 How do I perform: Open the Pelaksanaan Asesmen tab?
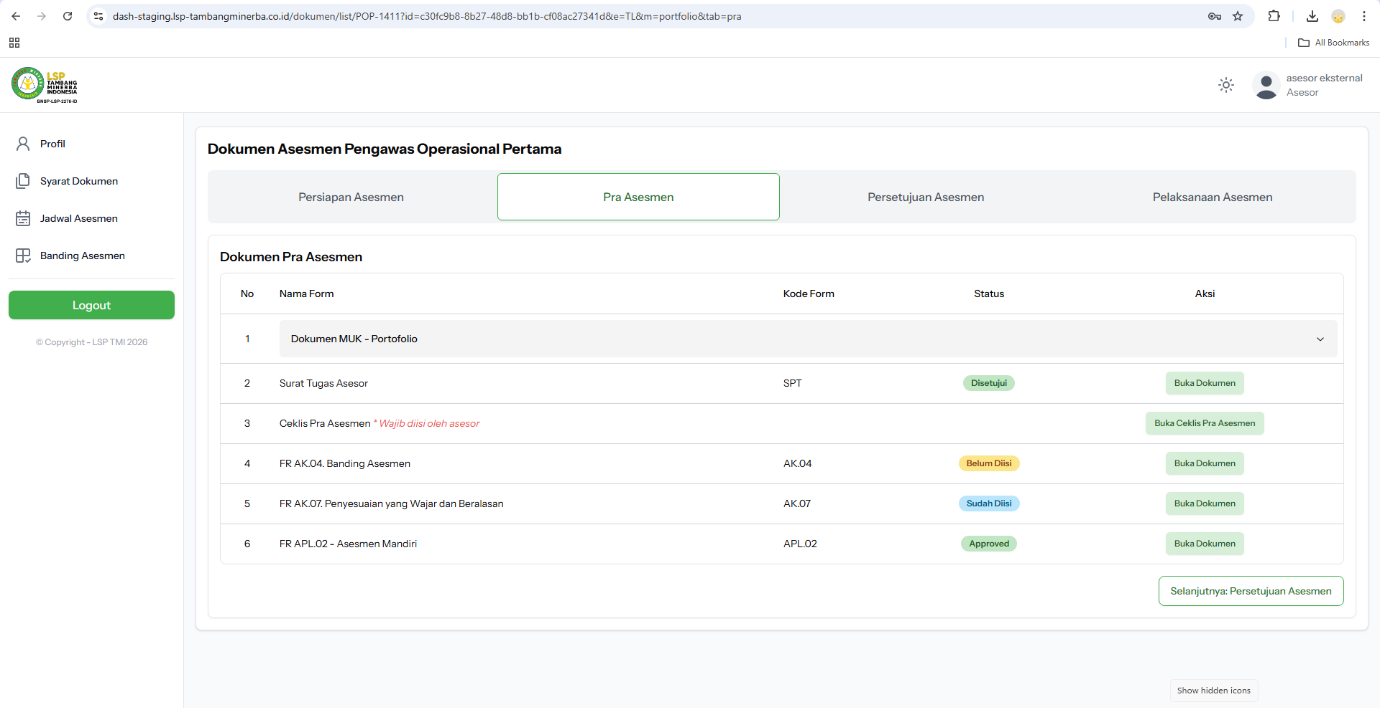(1212, 197)
